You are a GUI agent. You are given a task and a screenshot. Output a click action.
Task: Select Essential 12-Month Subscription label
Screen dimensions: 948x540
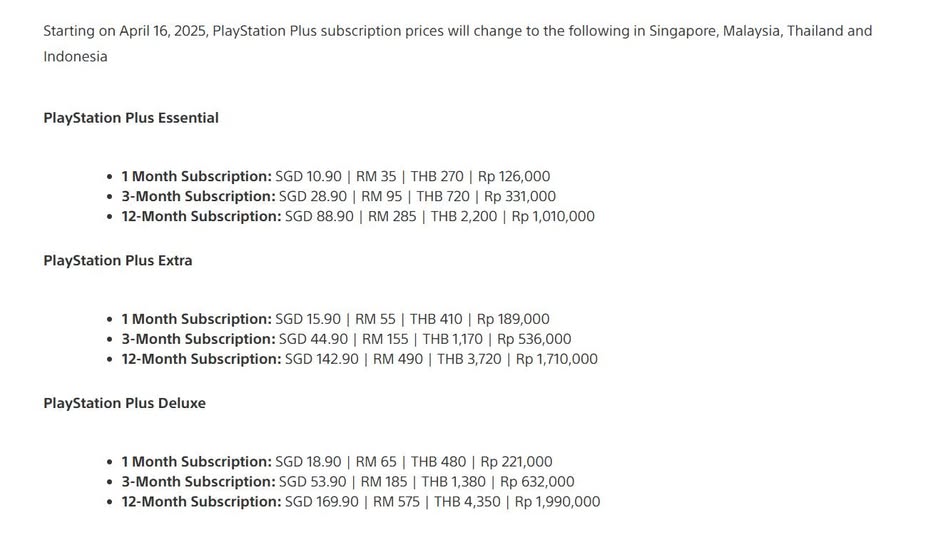tap(201, 216)
